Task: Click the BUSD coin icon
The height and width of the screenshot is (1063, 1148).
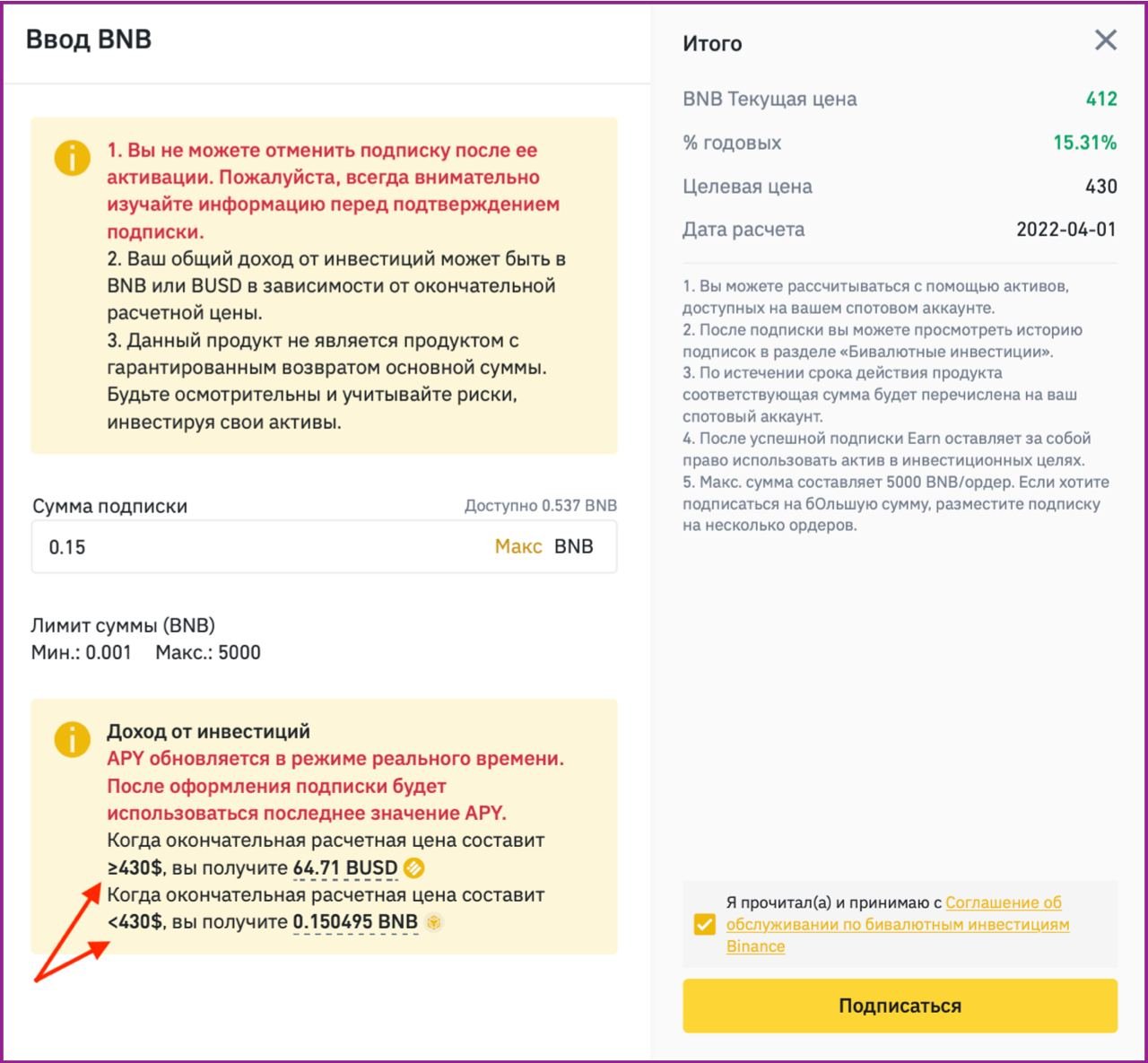Action: coord(414,867)
